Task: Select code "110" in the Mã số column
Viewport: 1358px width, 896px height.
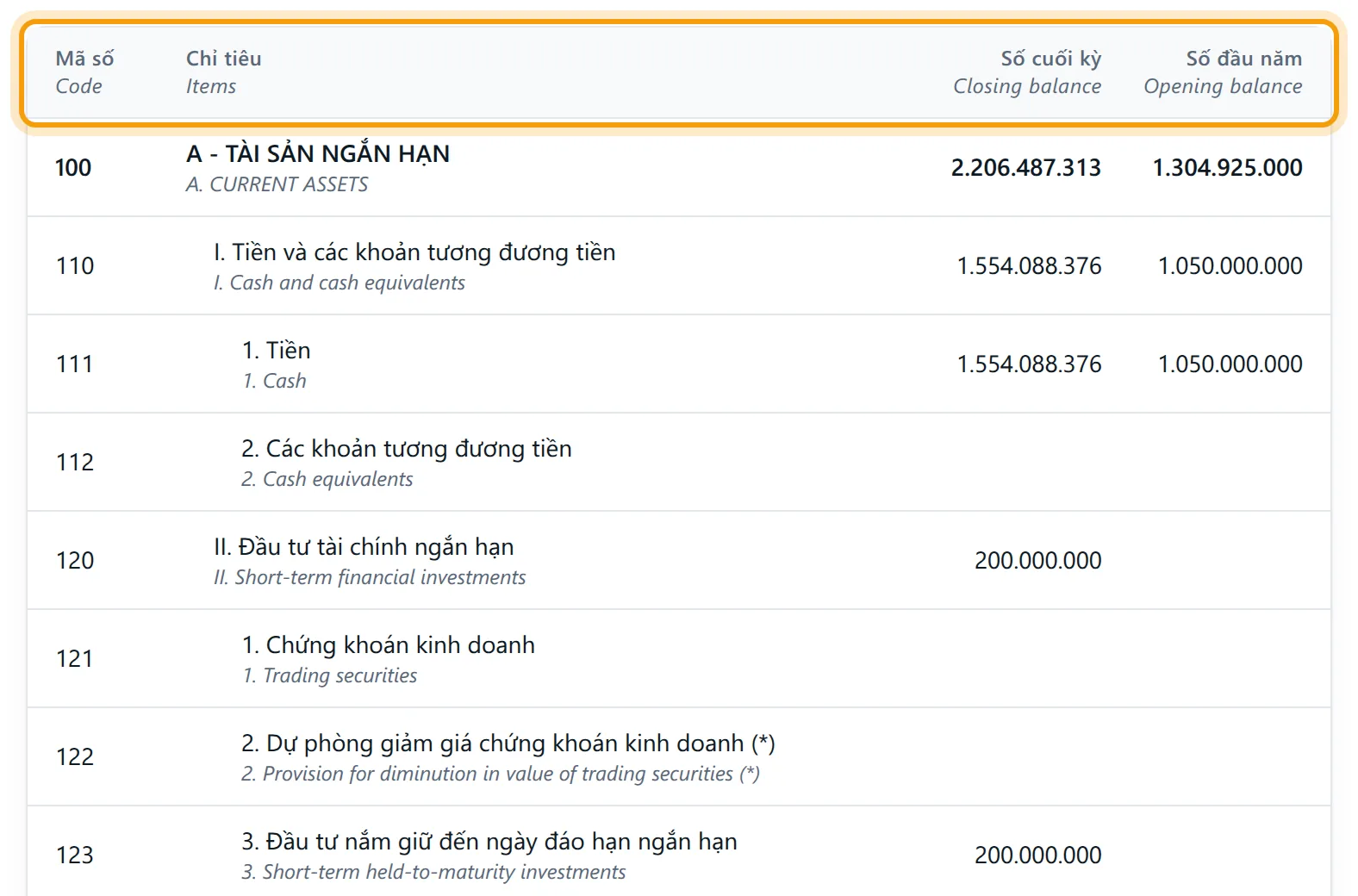Action: point(75,265)
